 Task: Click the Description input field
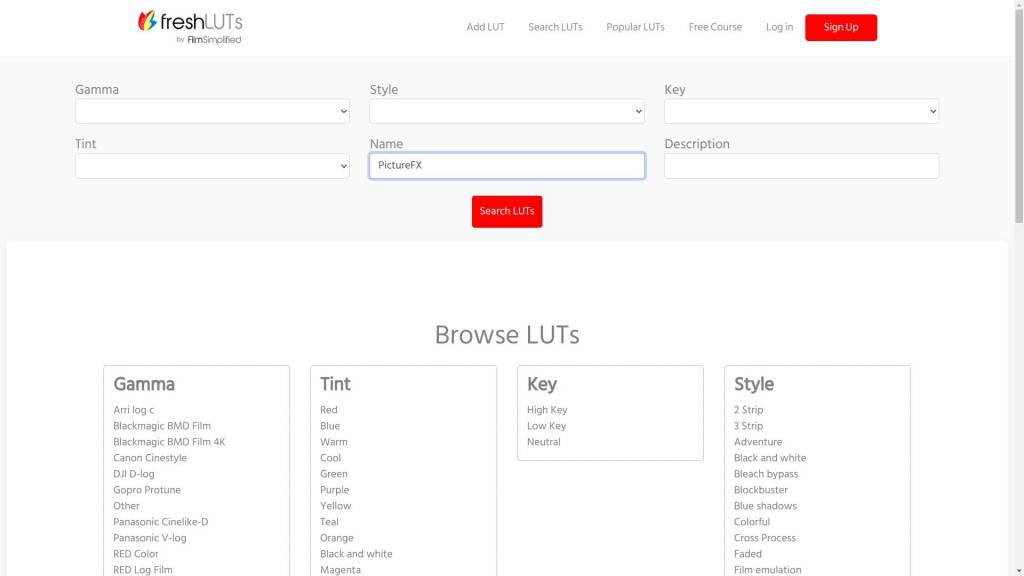pos(801,166)
